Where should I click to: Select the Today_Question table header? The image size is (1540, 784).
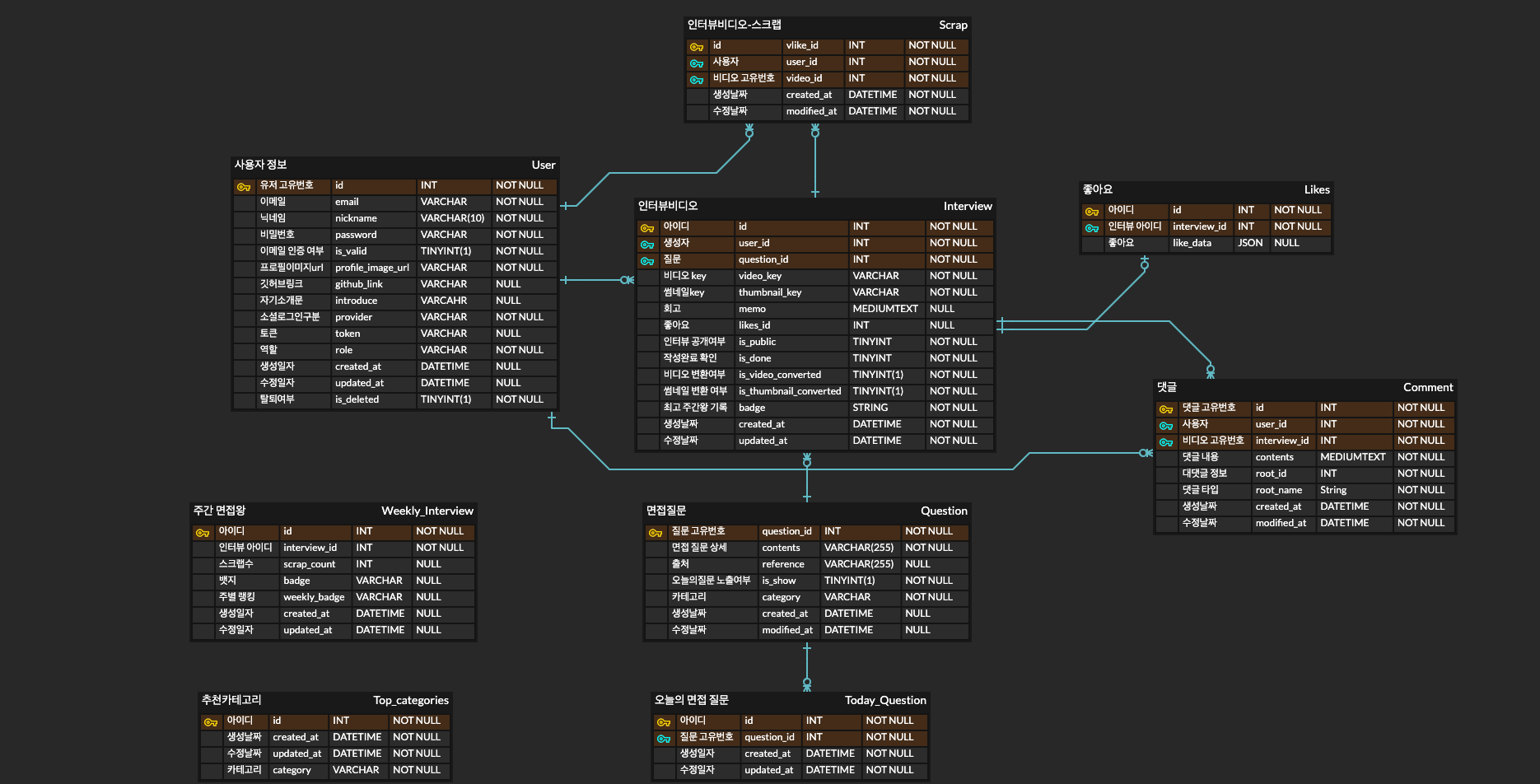(x=791, y=700)
